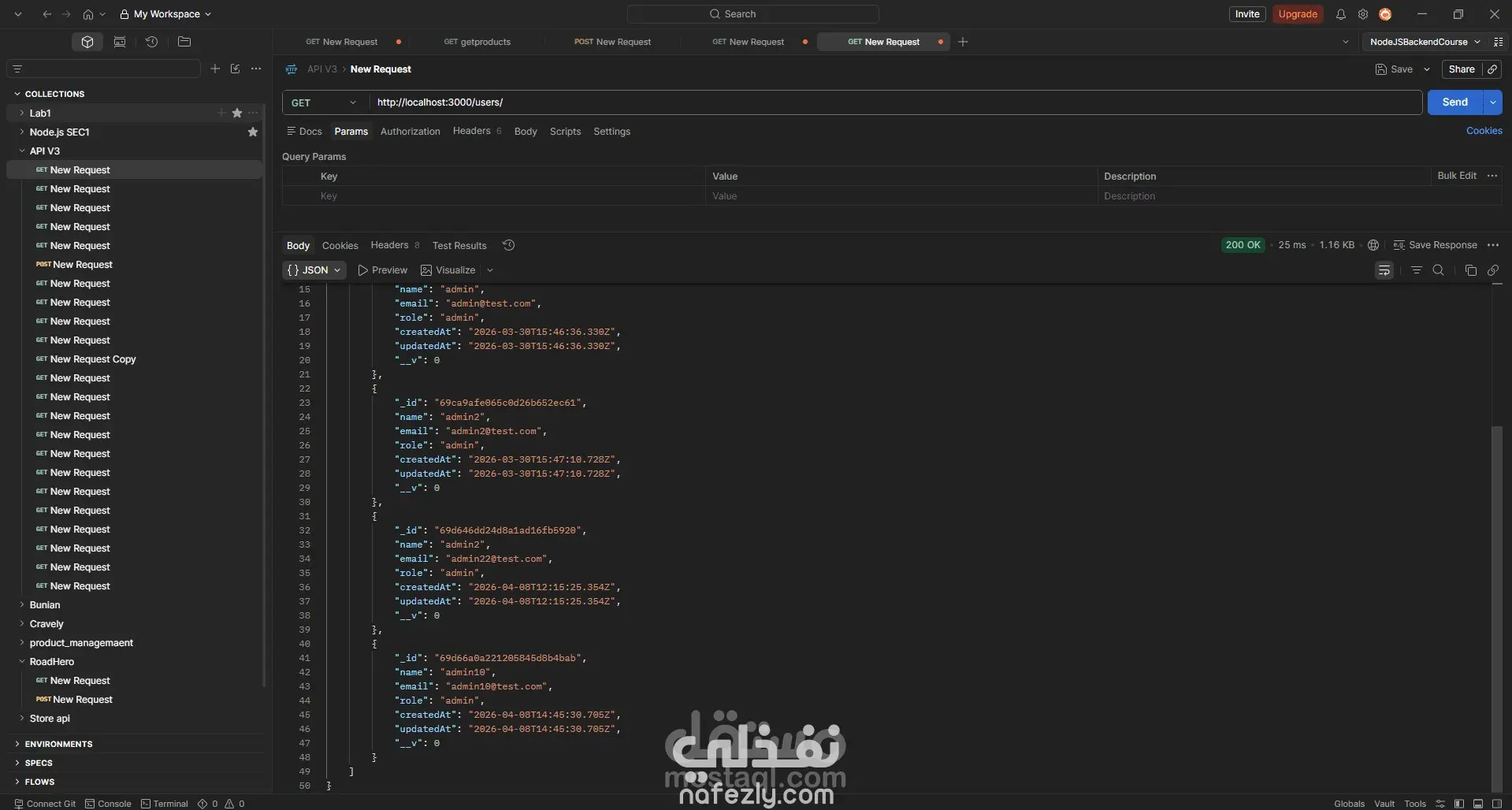
Task: Open the Save options dropdown arrow
Action: tap(1427, 69)
